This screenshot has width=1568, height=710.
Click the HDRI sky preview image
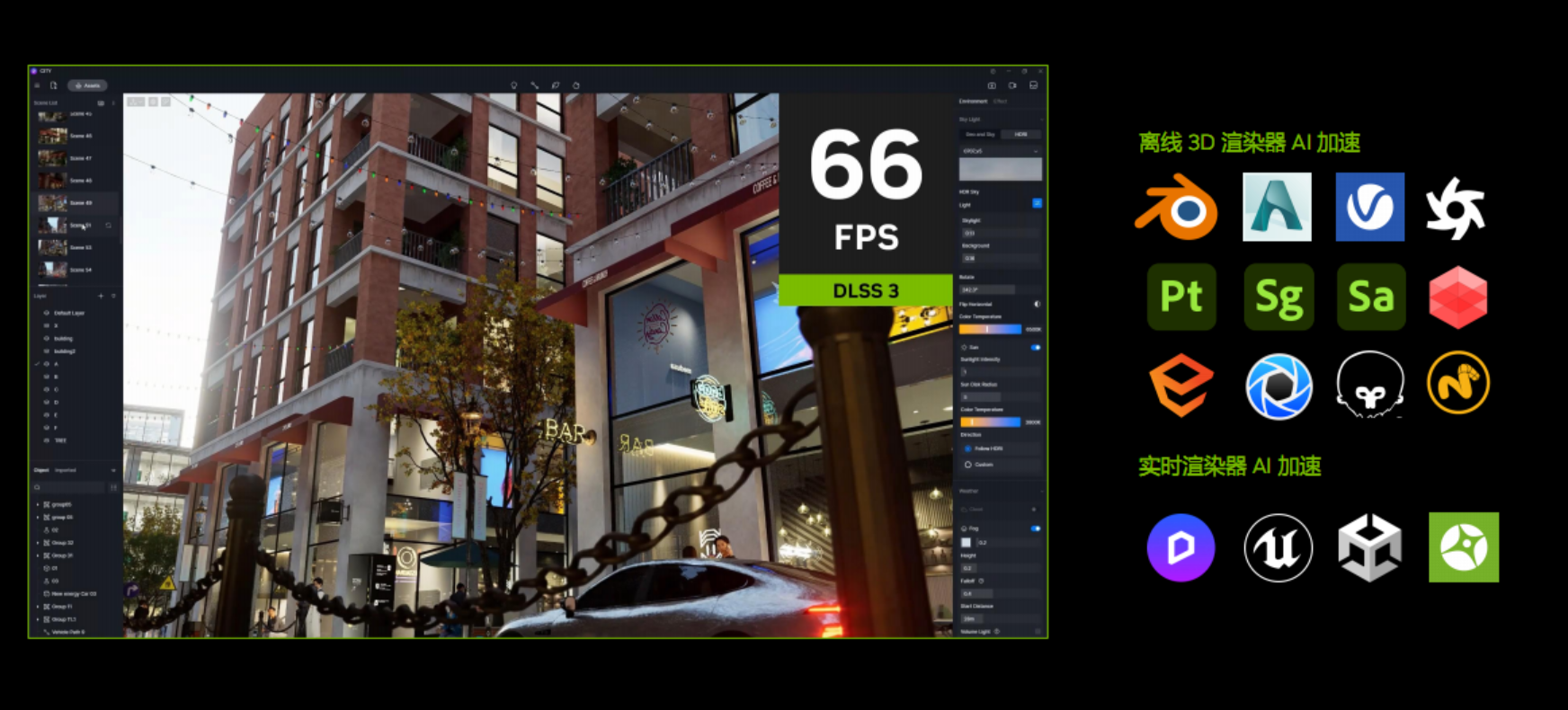[1001, 170]
